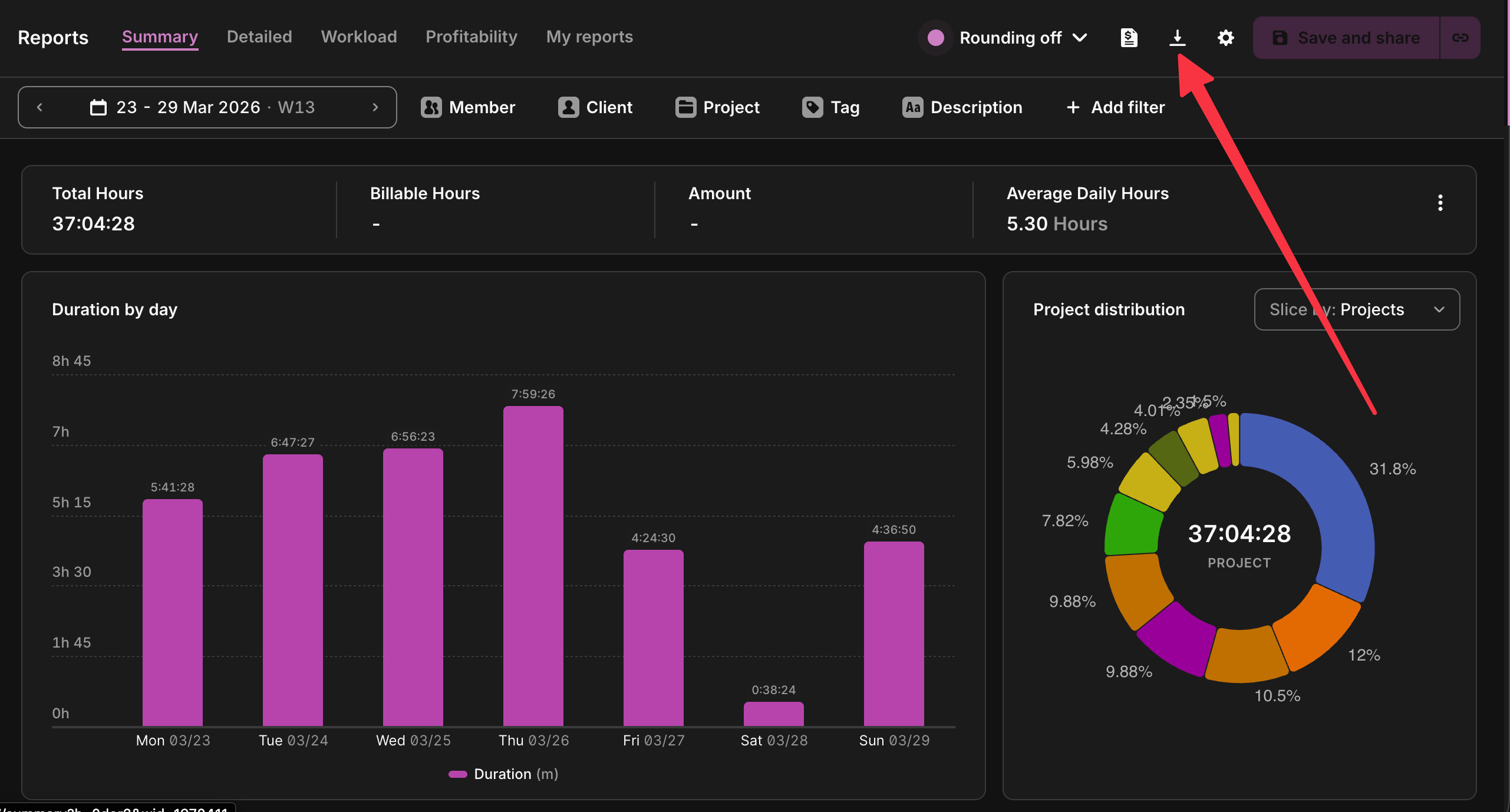
Task: Go to previous week arrow
Action: [40, 107]
